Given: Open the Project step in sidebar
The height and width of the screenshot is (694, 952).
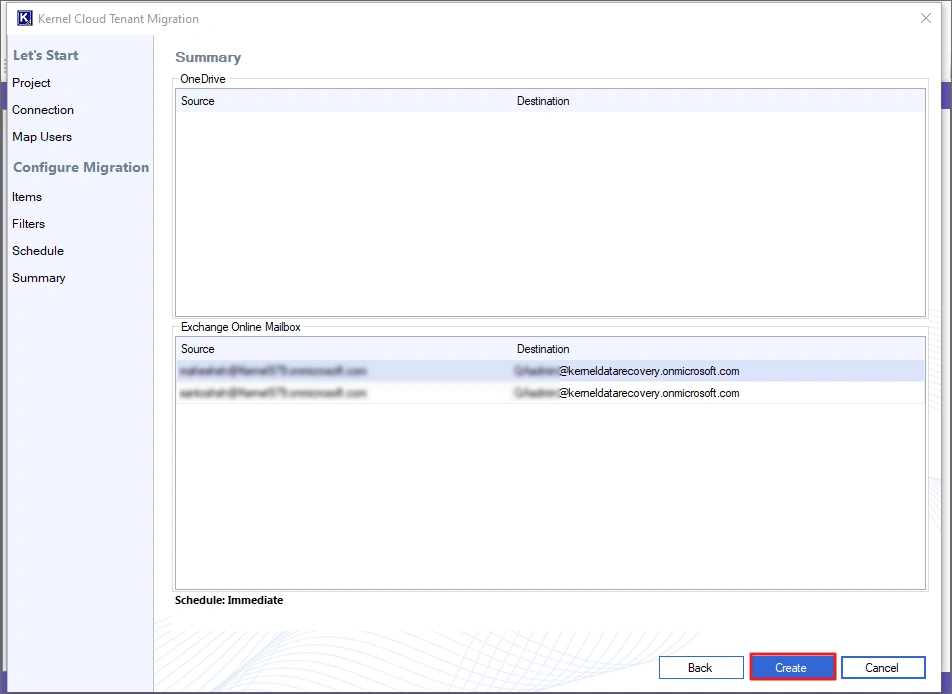Looking at the screenshot, I should [x=31, y=83].
